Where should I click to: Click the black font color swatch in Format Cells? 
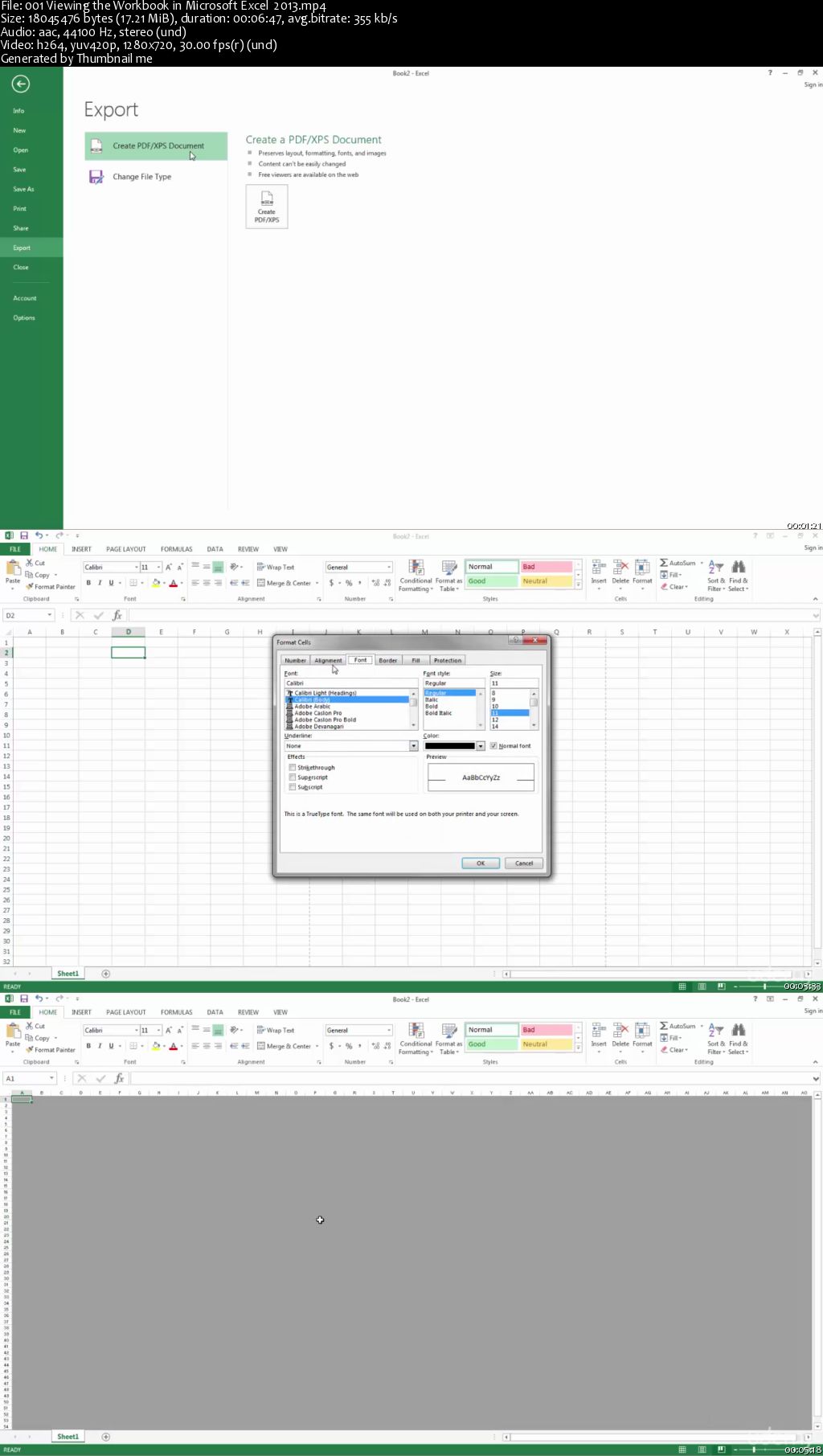(449, 746)
